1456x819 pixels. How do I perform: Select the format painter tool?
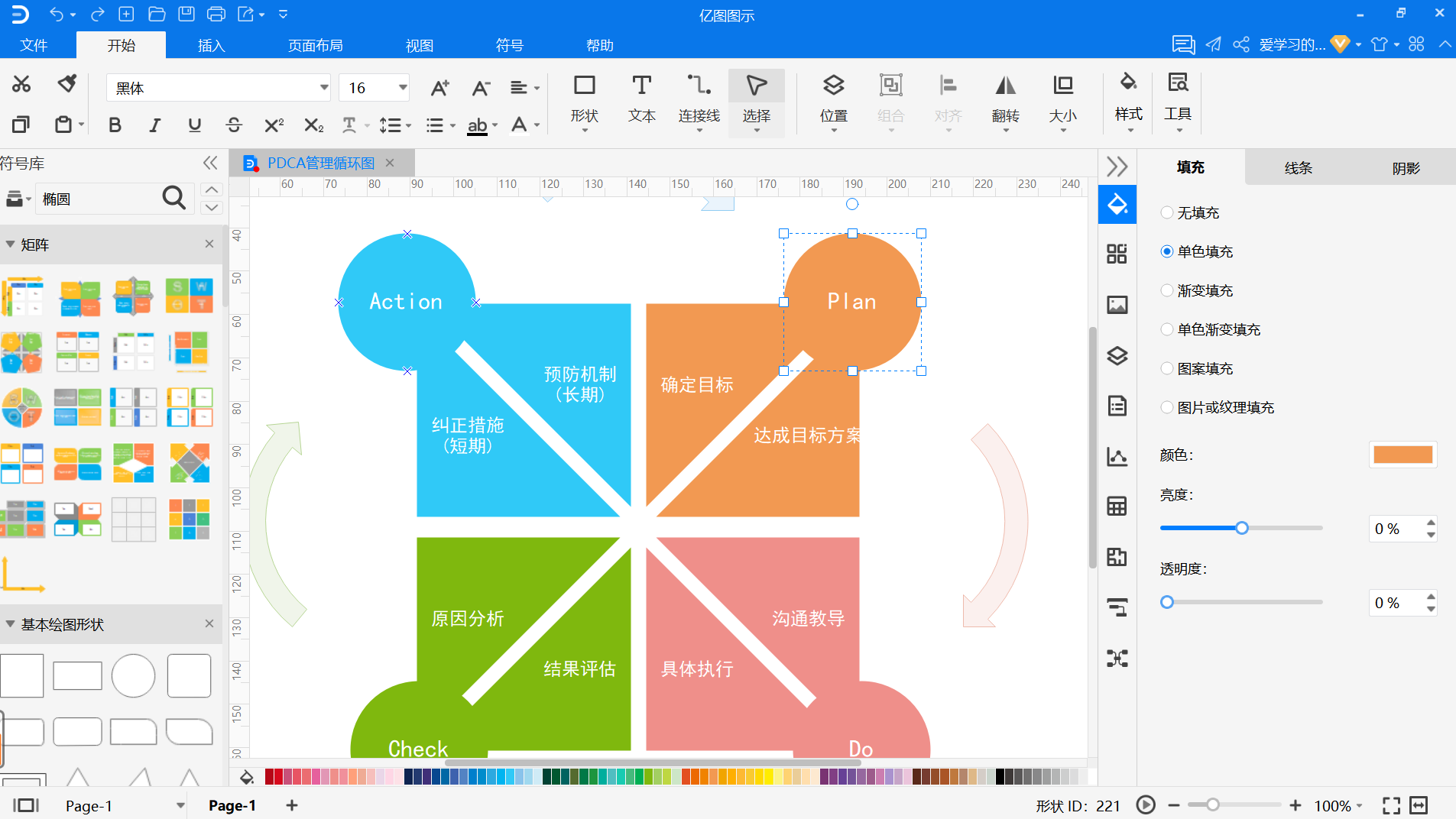(67, 84)
